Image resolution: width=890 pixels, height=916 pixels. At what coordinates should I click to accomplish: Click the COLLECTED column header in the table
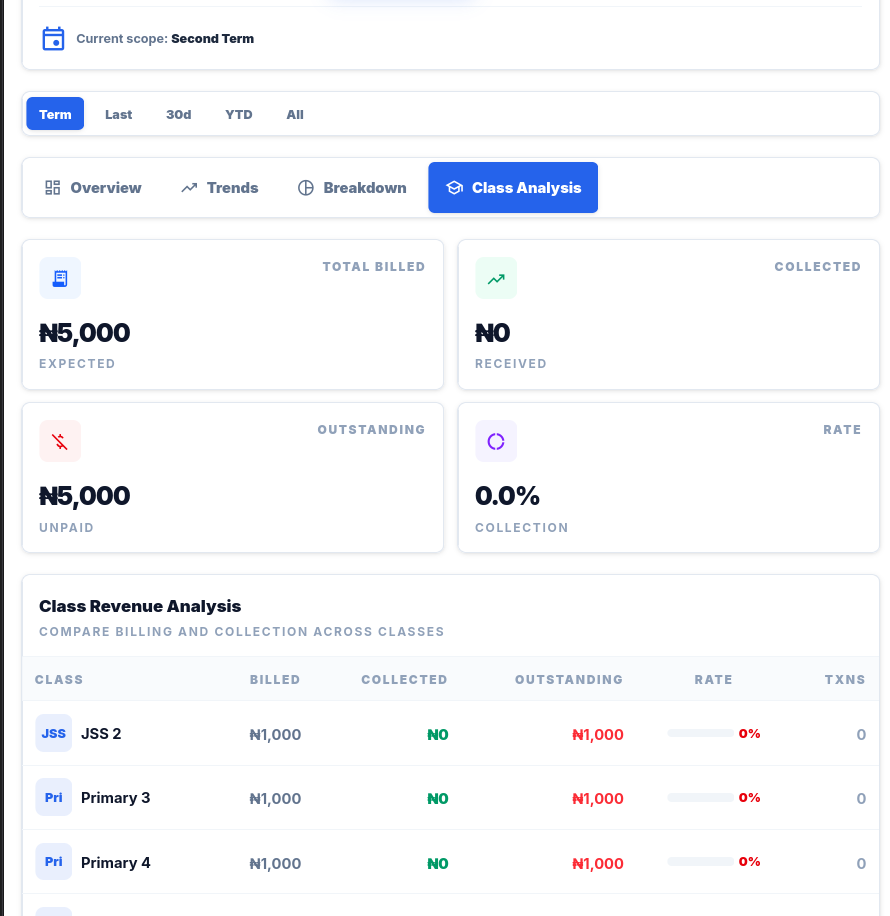(x=404, y=679)
